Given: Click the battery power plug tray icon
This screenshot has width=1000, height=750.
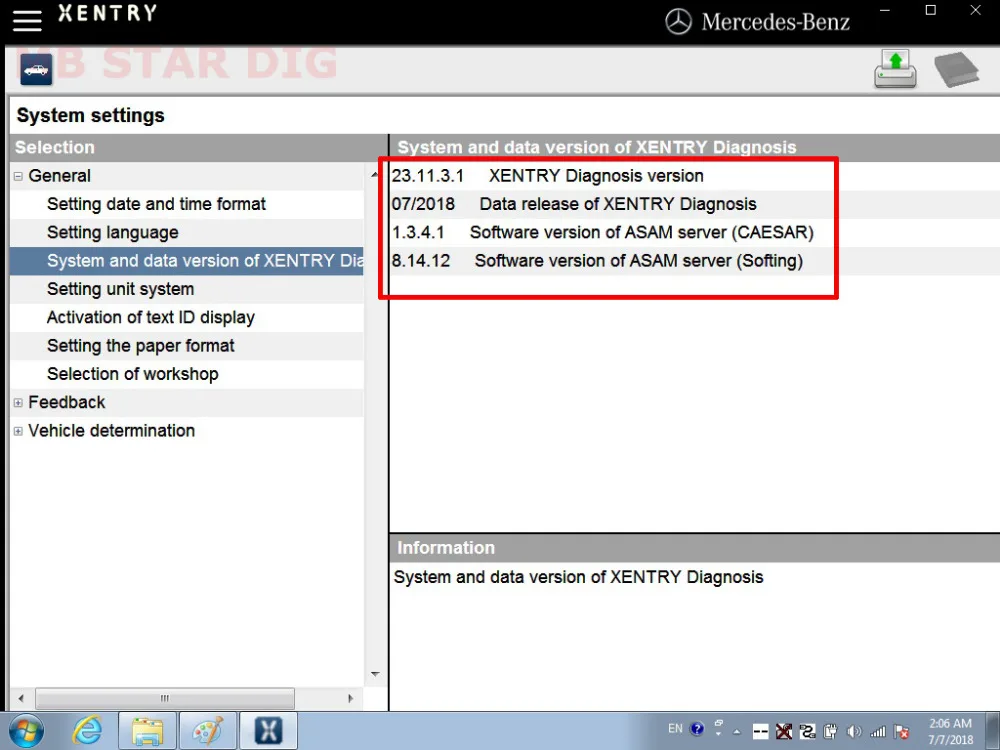Looking at the screenshot, I should pos(830,732).
